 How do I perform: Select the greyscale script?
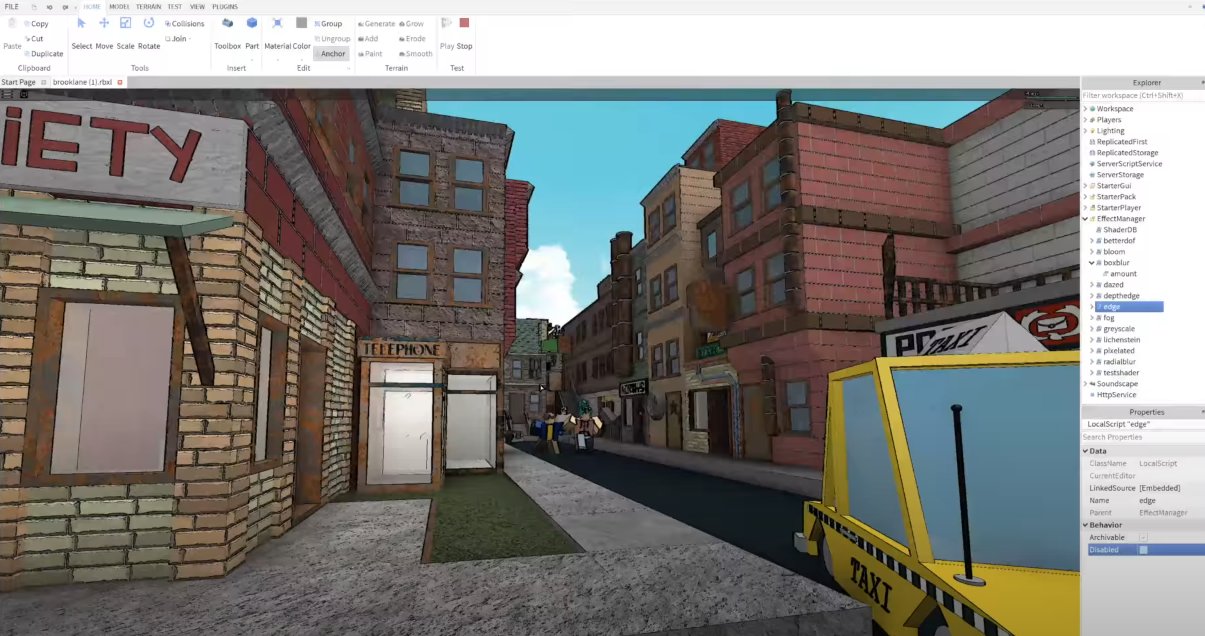[x=1121, y=329]
